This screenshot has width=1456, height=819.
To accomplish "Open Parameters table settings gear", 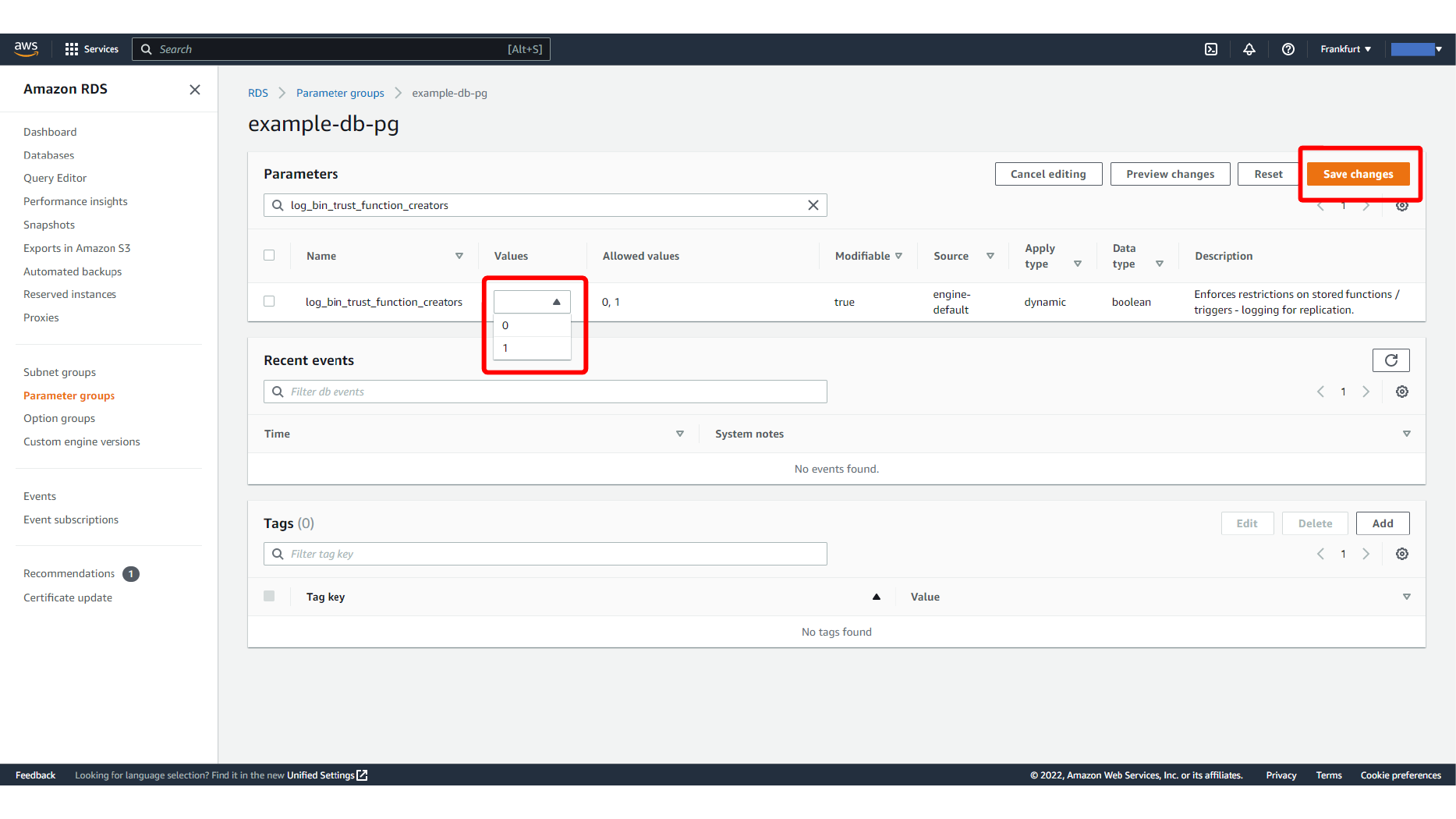I will click(1402, 206).
